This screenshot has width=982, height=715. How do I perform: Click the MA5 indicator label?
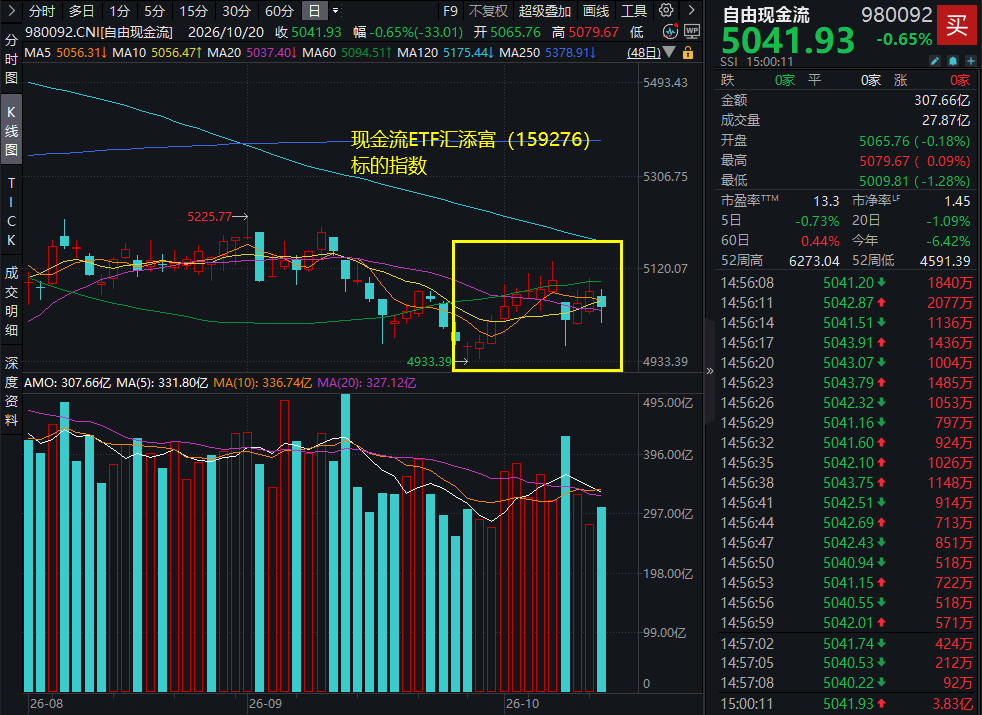pos(38,53)
